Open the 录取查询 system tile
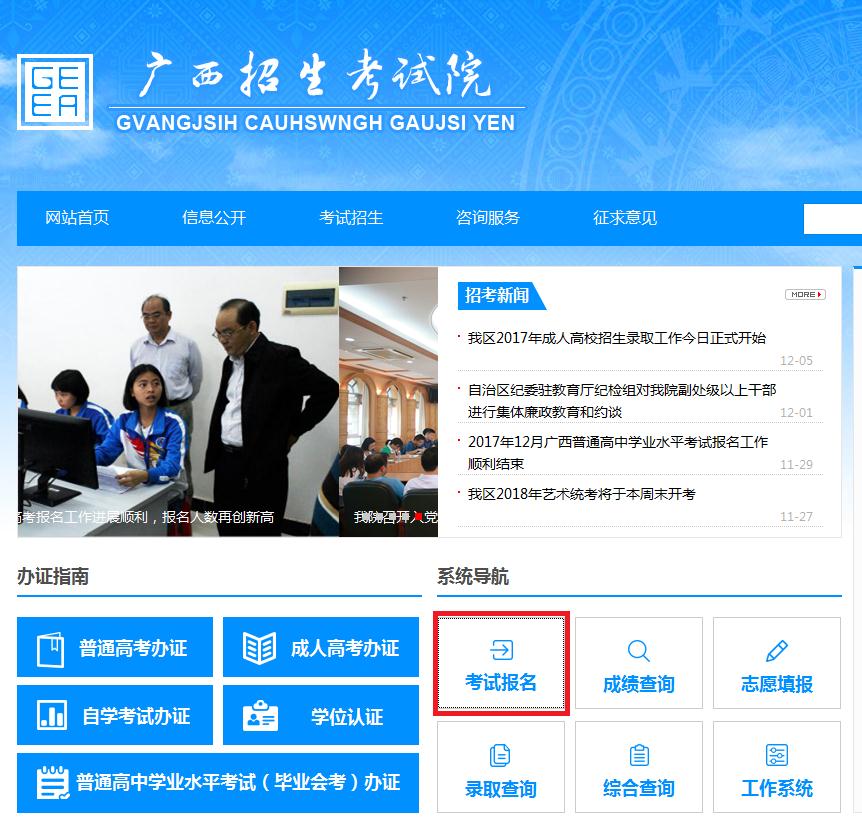The width and height of the screenshot is (862, 823). [501, 767]
